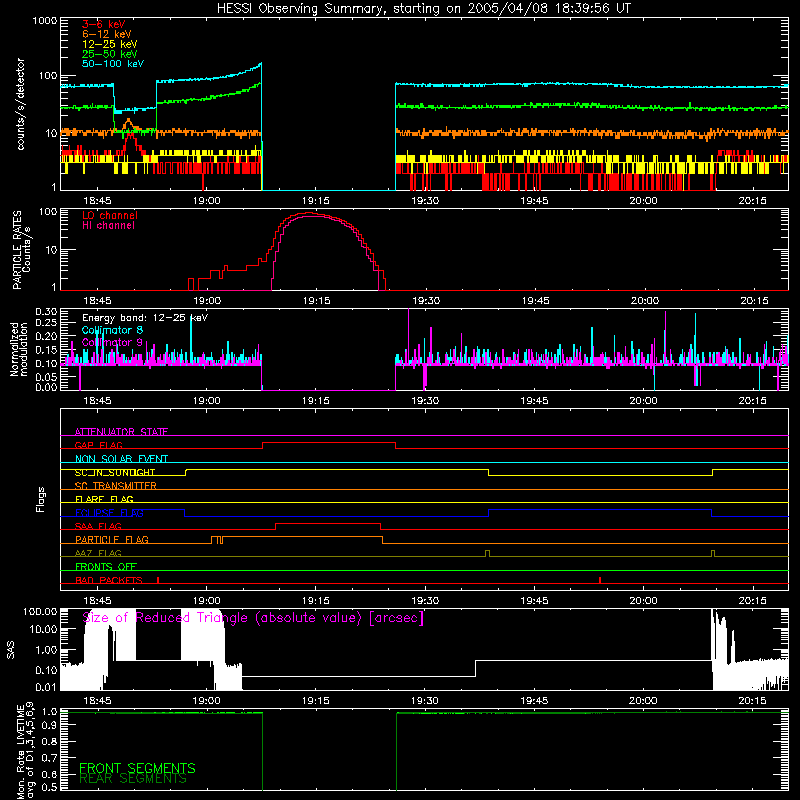The image size is (800, 800).
Task: Pick the yellow 12-25 keV legend entry
Action: click(x=110, y=44)
